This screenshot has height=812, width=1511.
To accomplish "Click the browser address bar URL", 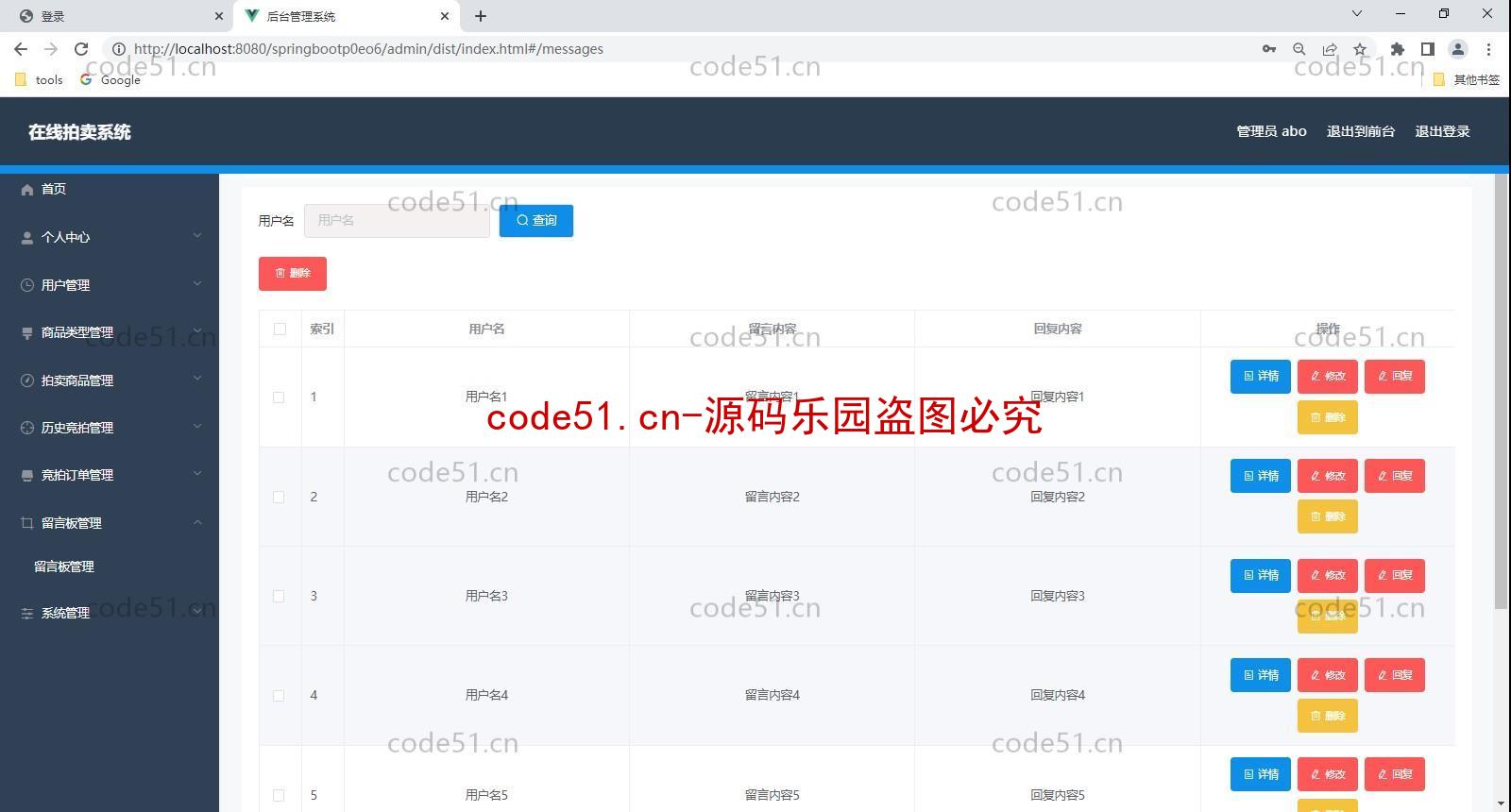I will click(368, 49).
